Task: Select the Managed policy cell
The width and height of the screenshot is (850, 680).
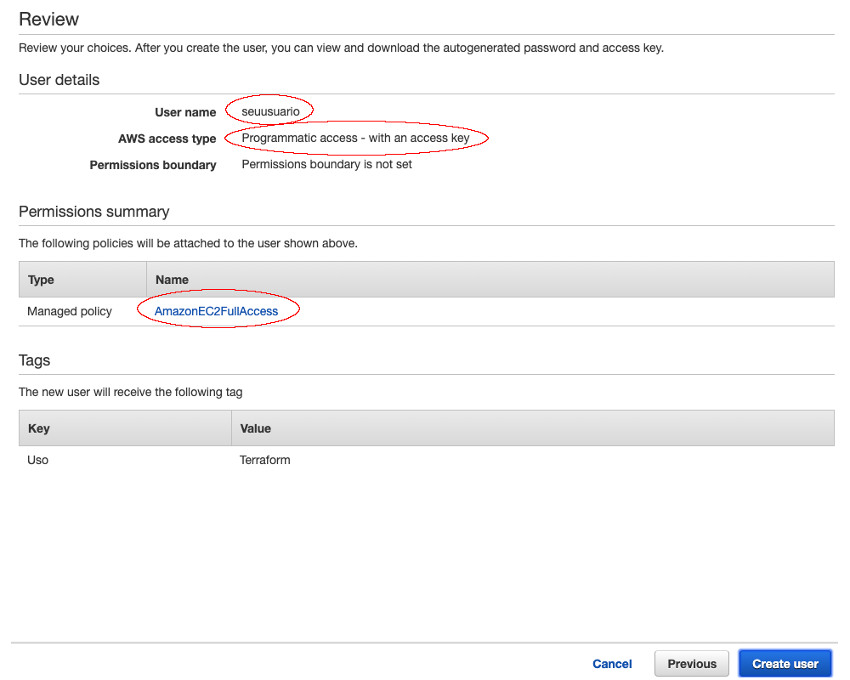Action: tap(70, 311)
